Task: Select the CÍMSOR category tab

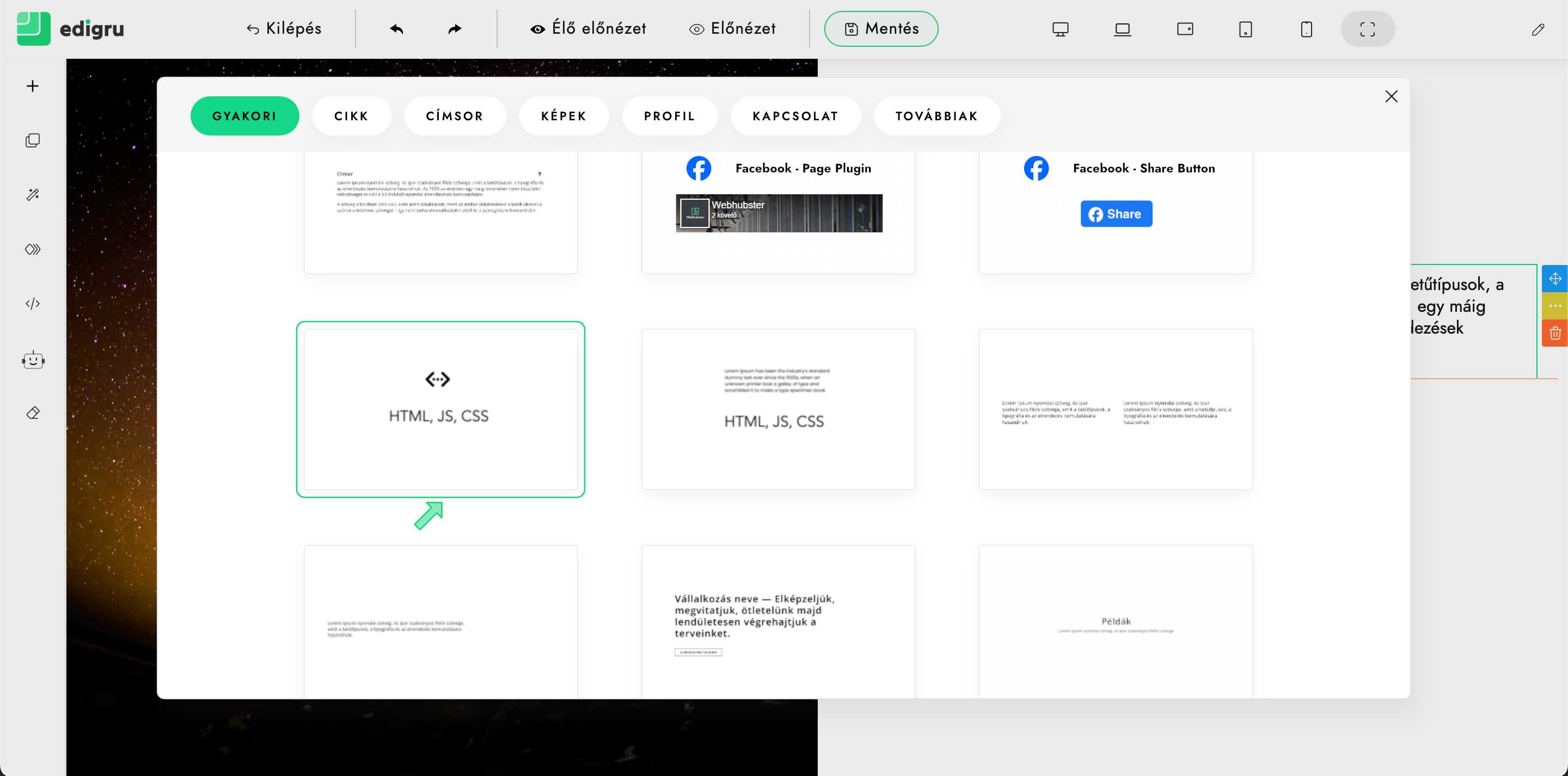Action: pyautogui.click(x=455, y=116)
